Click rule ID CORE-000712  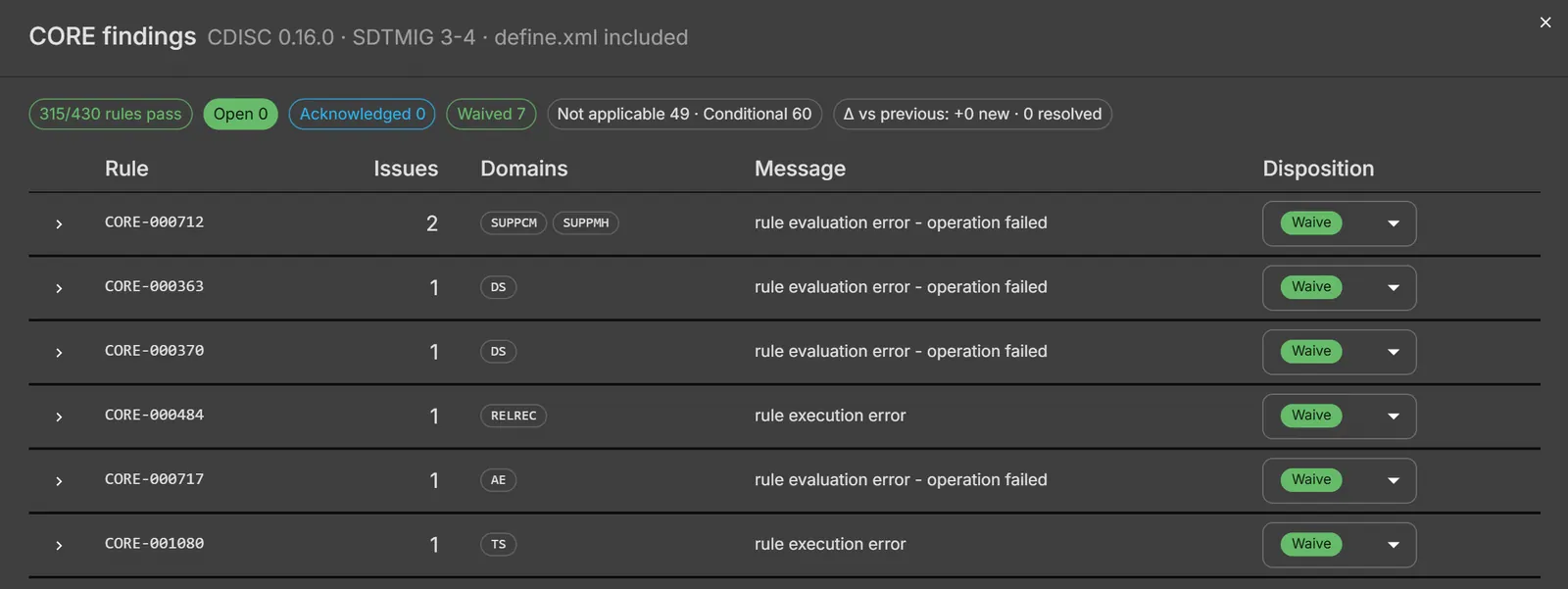tap(155, 222)
